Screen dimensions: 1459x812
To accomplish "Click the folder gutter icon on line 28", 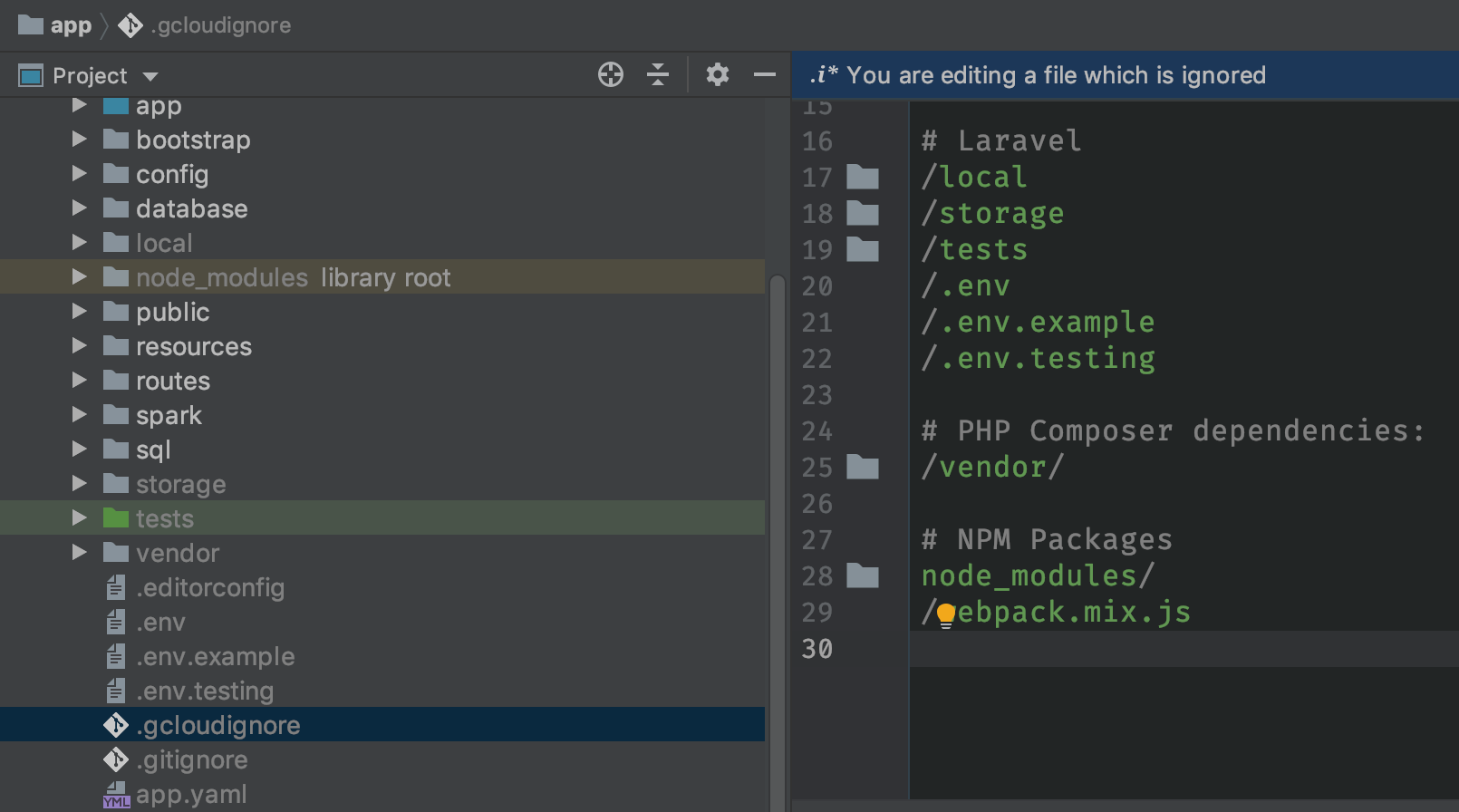I will click(863, 575).
